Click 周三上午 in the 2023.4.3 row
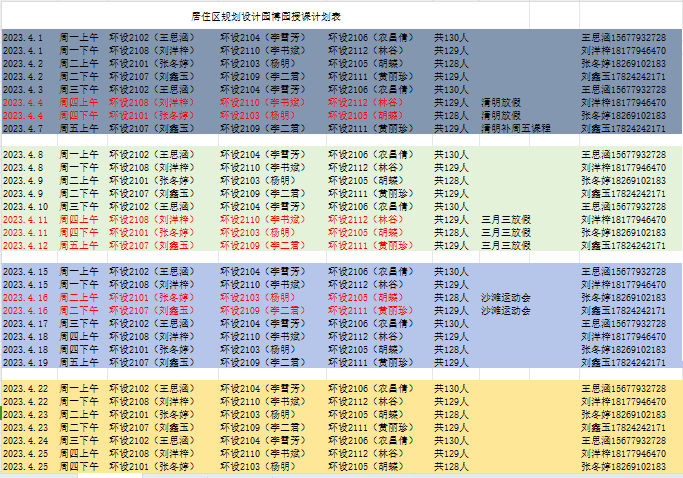Viewport: 683px width, 478px height. coord(79,89)
